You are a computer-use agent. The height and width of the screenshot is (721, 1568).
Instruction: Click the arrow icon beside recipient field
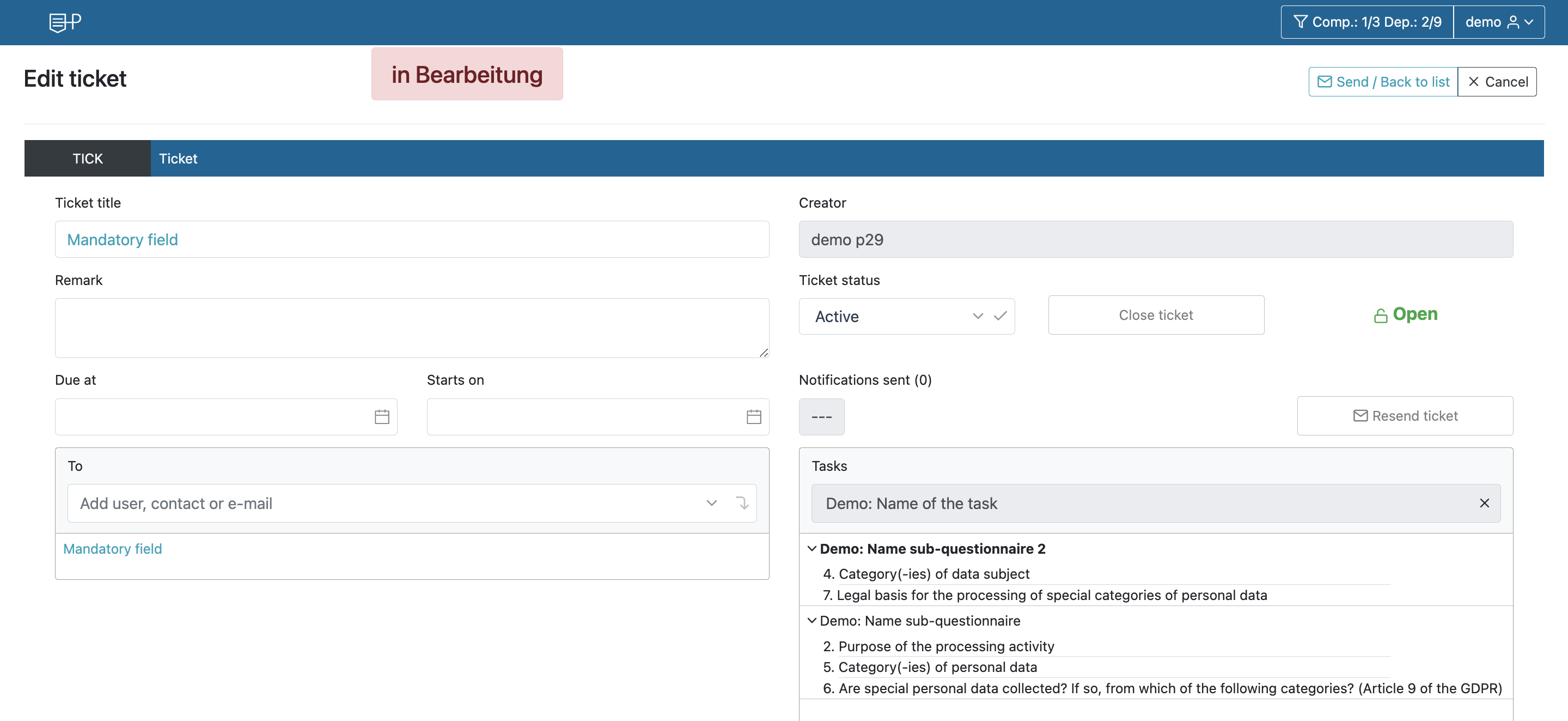[x=742, y=503]
